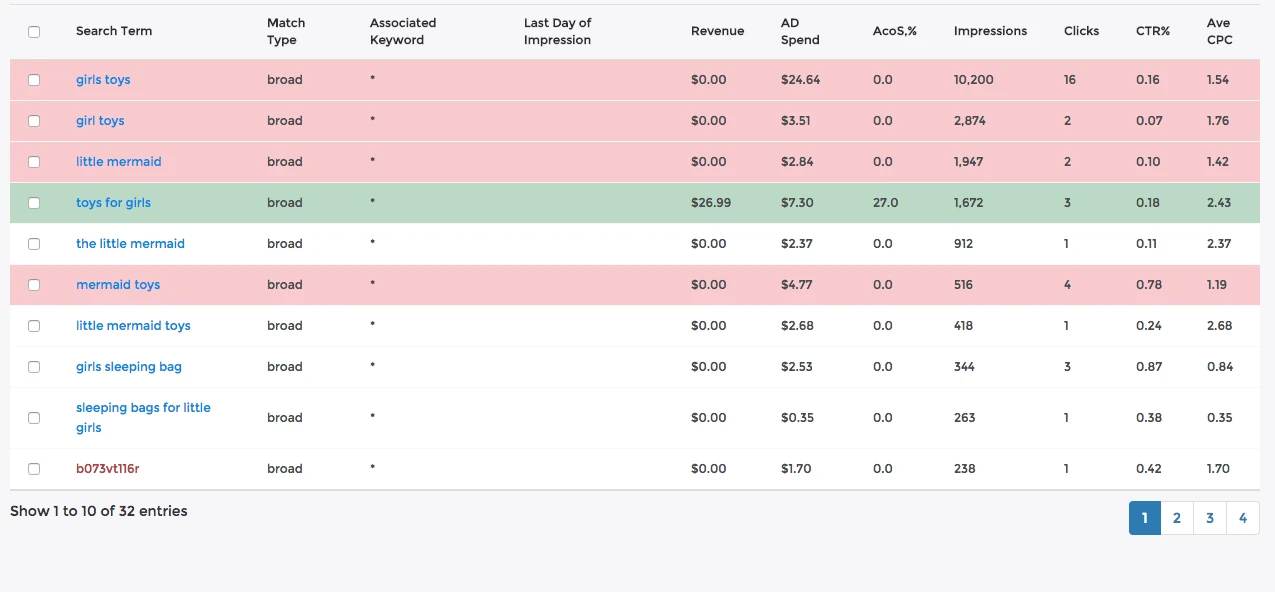
Task: Sort by AD Spend column header
Action: click(x=800, y=31)
